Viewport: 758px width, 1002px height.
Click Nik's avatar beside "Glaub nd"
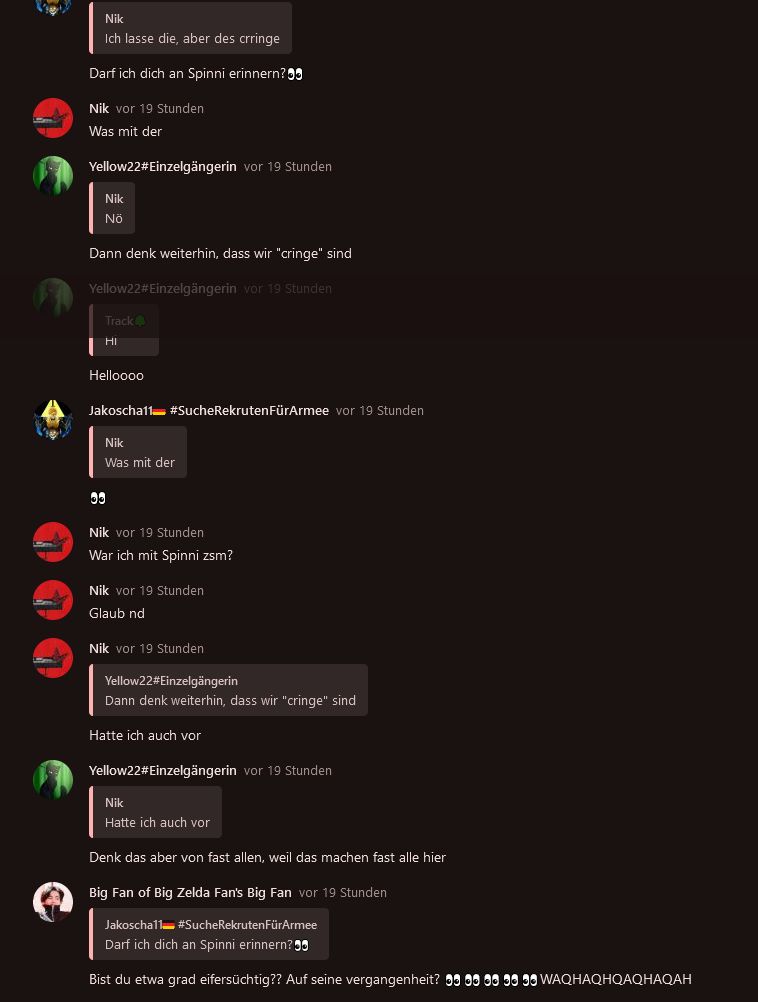[53, 600]
